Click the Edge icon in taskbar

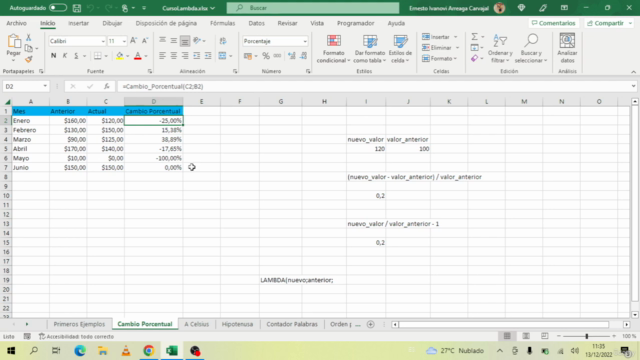coord(80,351)
